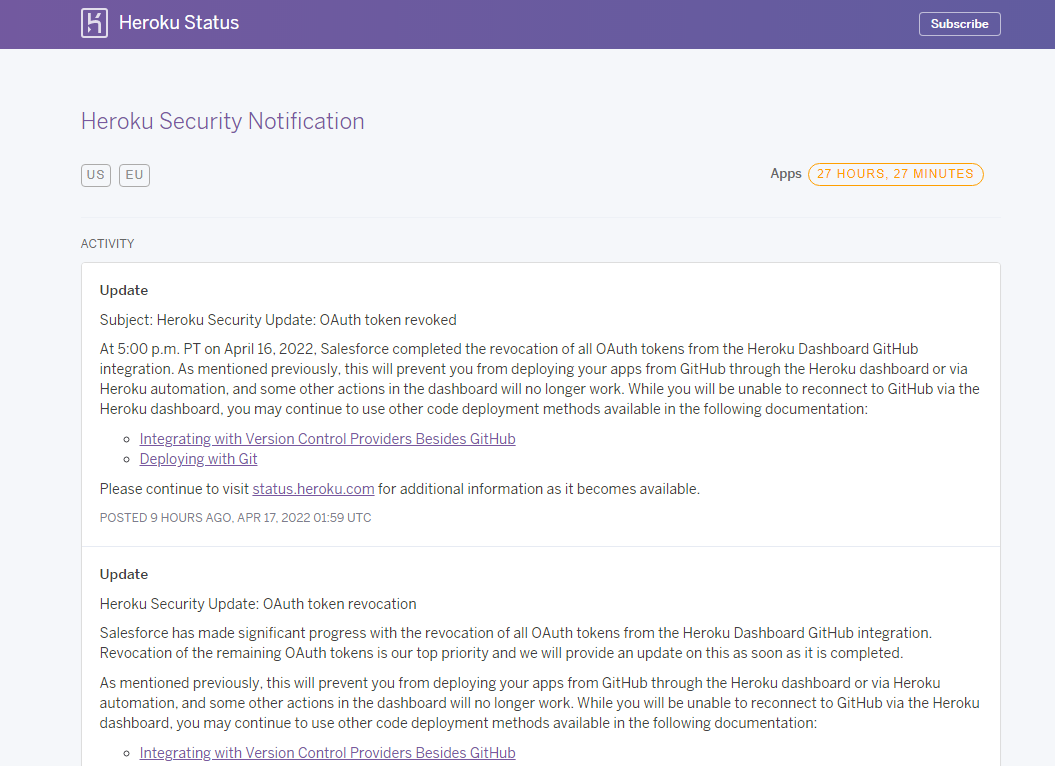1055x766 pixels.
Task: Click the '27 HOURS, 27 MINUTES' Apps status badge
Action: (895, 173)
